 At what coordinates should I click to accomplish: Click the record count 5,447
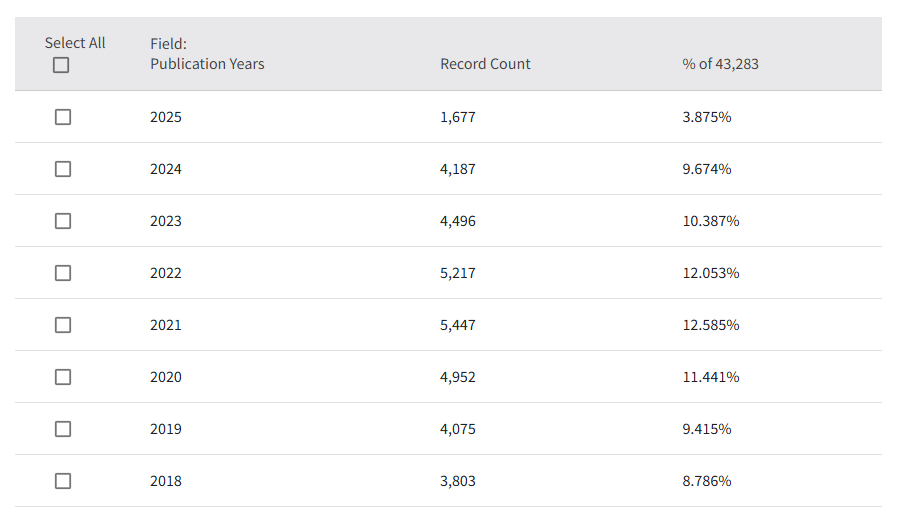pyautogui.click(x=458, y=325)
